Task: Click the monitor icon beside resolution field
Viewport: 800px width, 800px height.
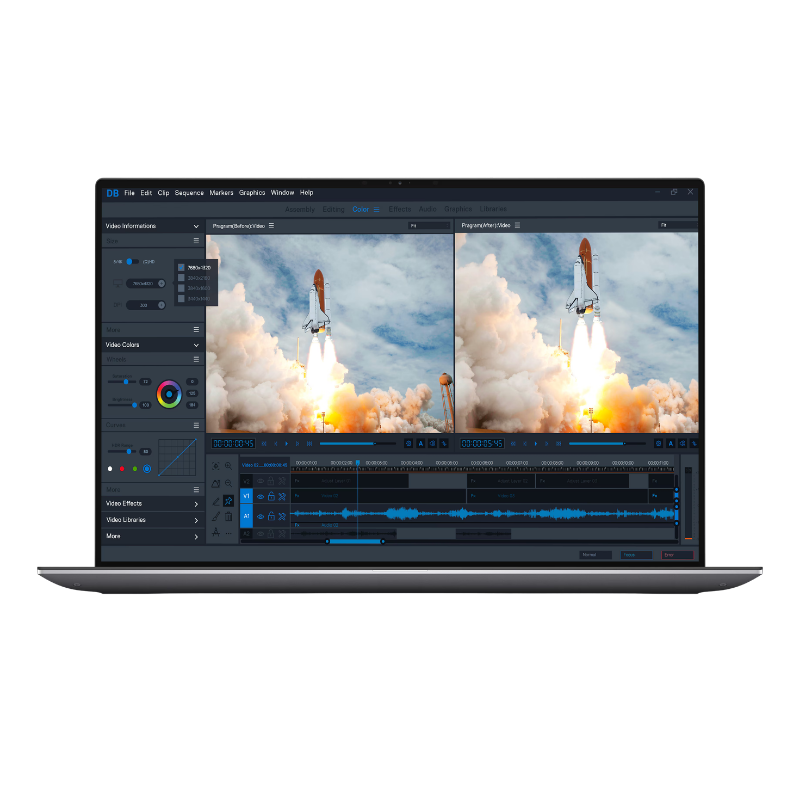Action: [117, 283]
